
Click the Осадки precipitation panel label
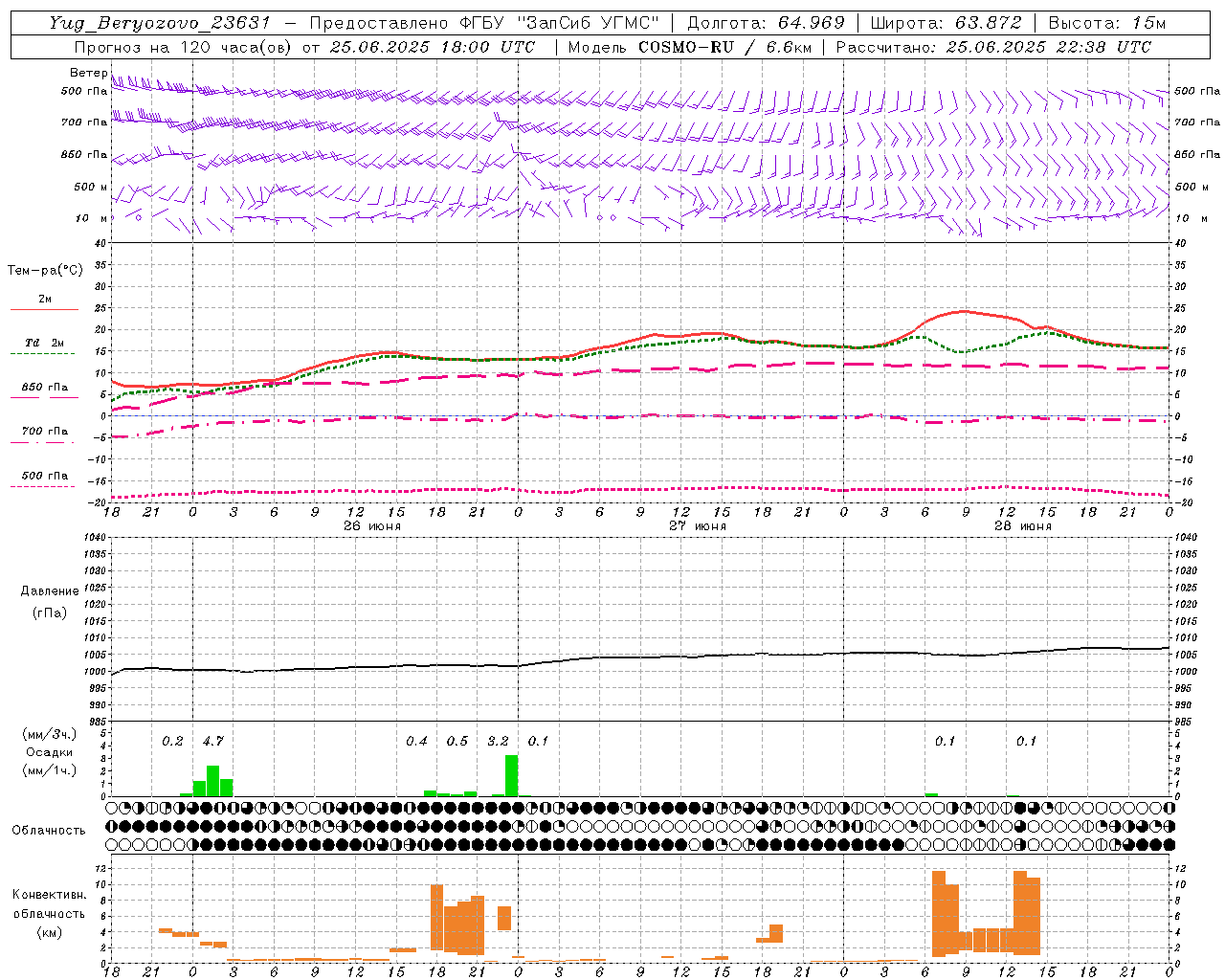click(50, 752)
